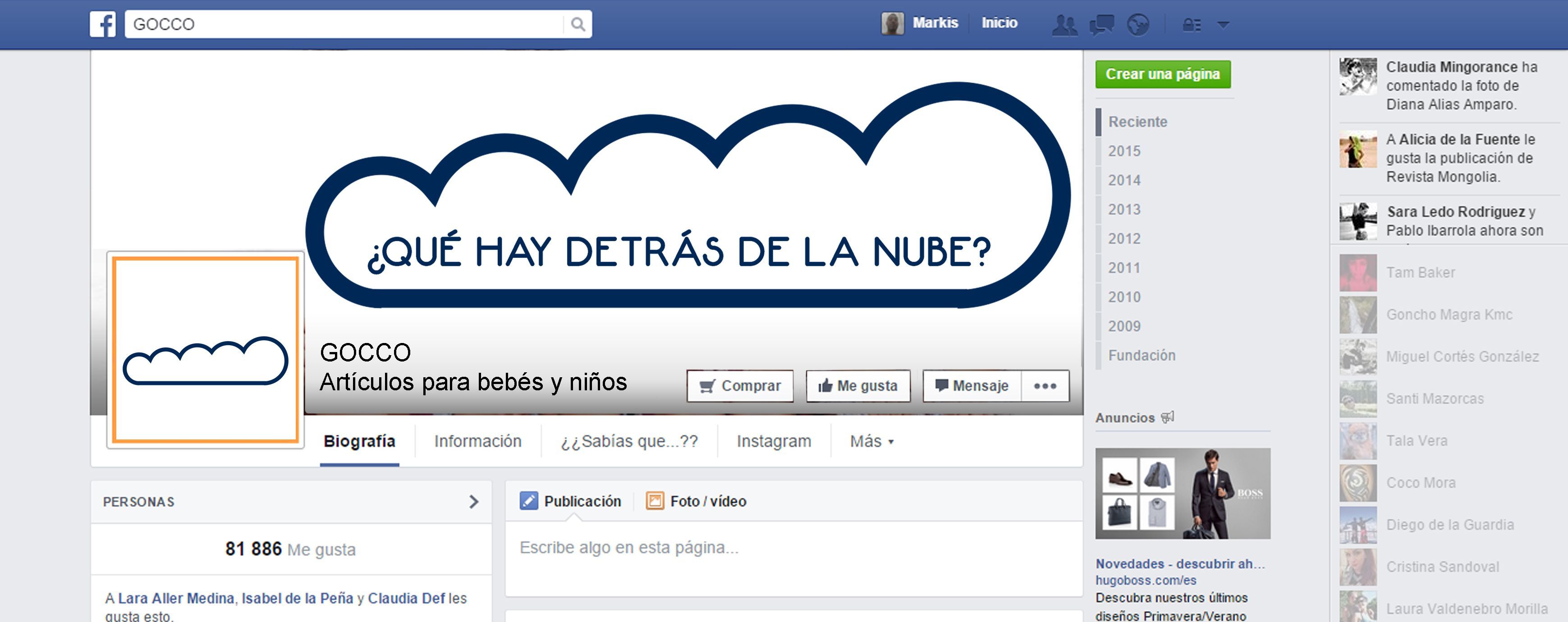Click the Comprar button
The image size is (1568, 622).
point(739,386)
